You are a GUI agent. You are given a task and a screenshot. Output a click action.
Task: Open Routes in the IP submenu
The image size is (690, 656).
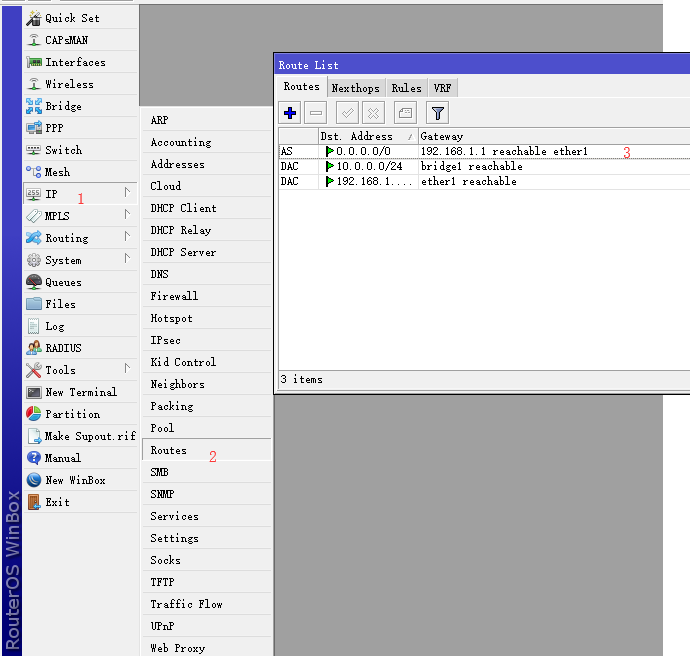point(206,450)
